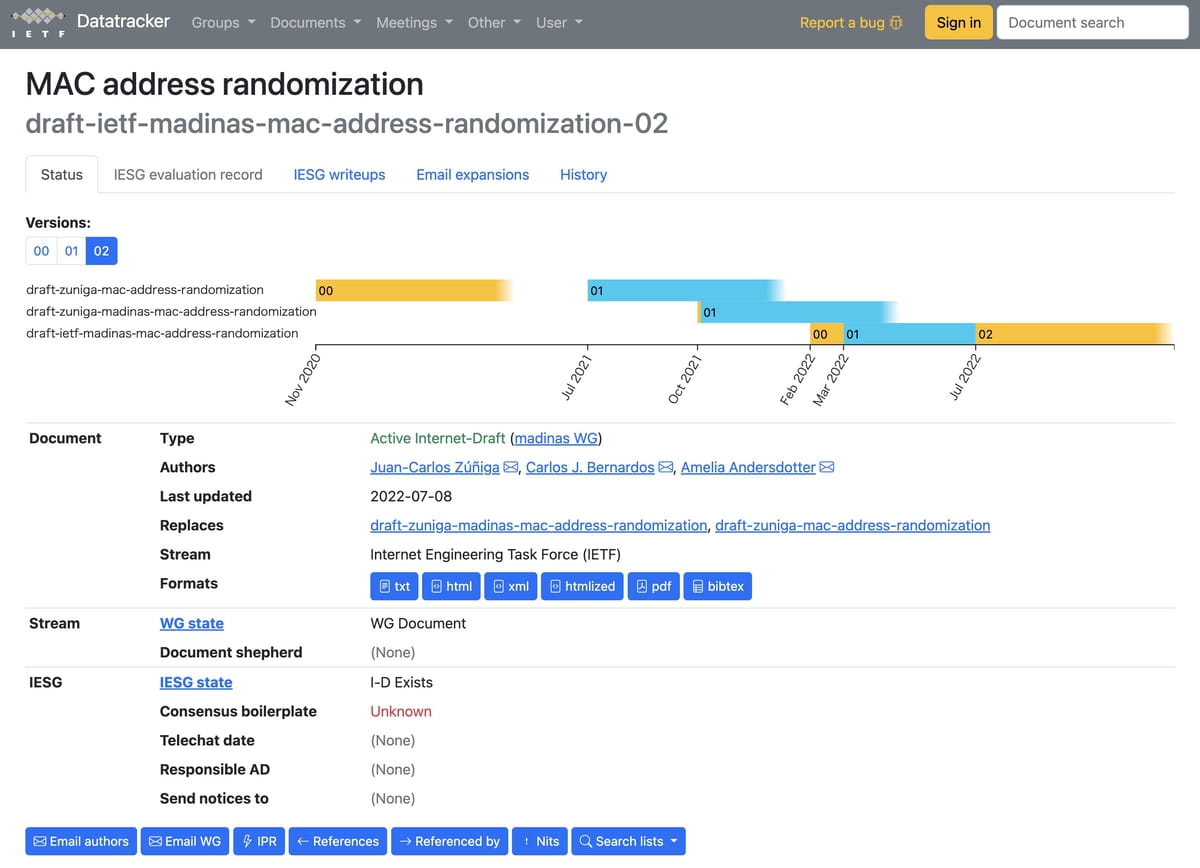Image resolution: width=1200 pixels, height=868 pixels.
Task: Open the Documents menu
Action: 315,23
